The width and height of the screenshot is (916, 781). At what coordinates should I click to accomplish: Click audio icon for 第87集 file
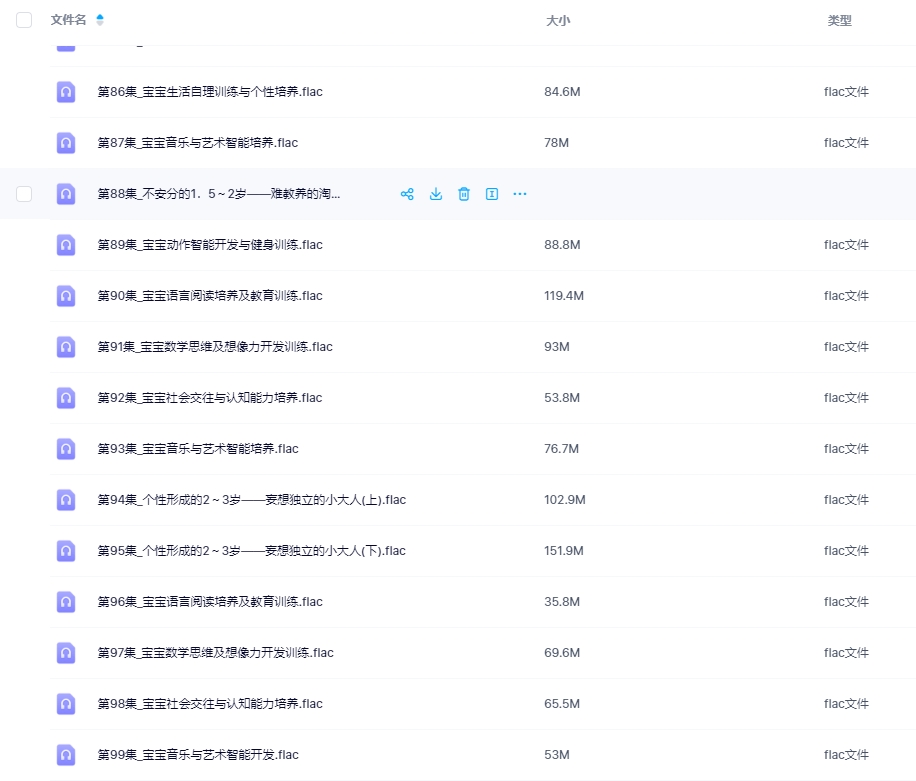66,143
